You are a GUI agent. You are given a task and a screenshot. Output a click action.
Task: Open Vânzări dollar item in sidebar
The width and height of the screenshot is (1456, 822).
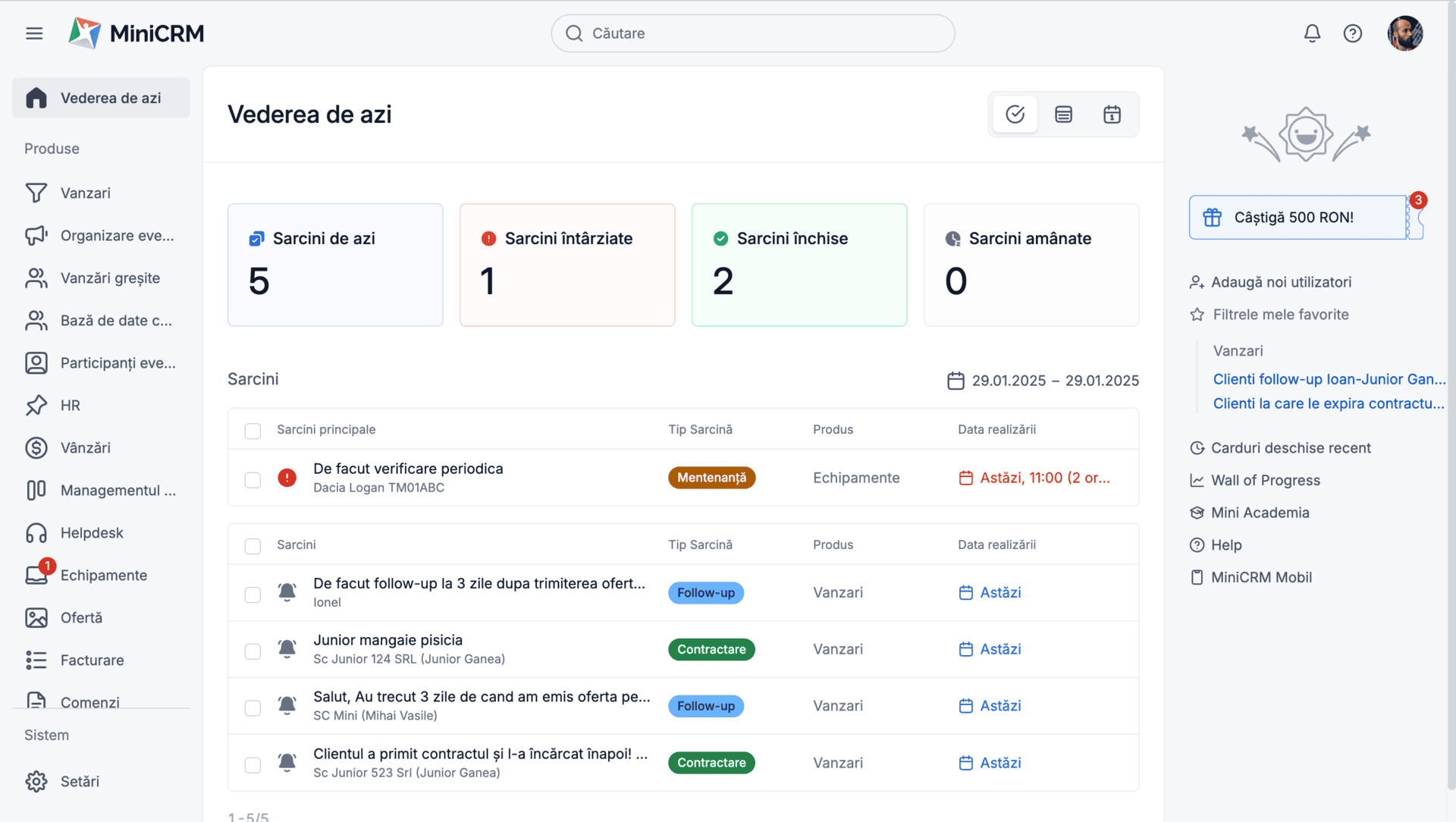(101, 448)
